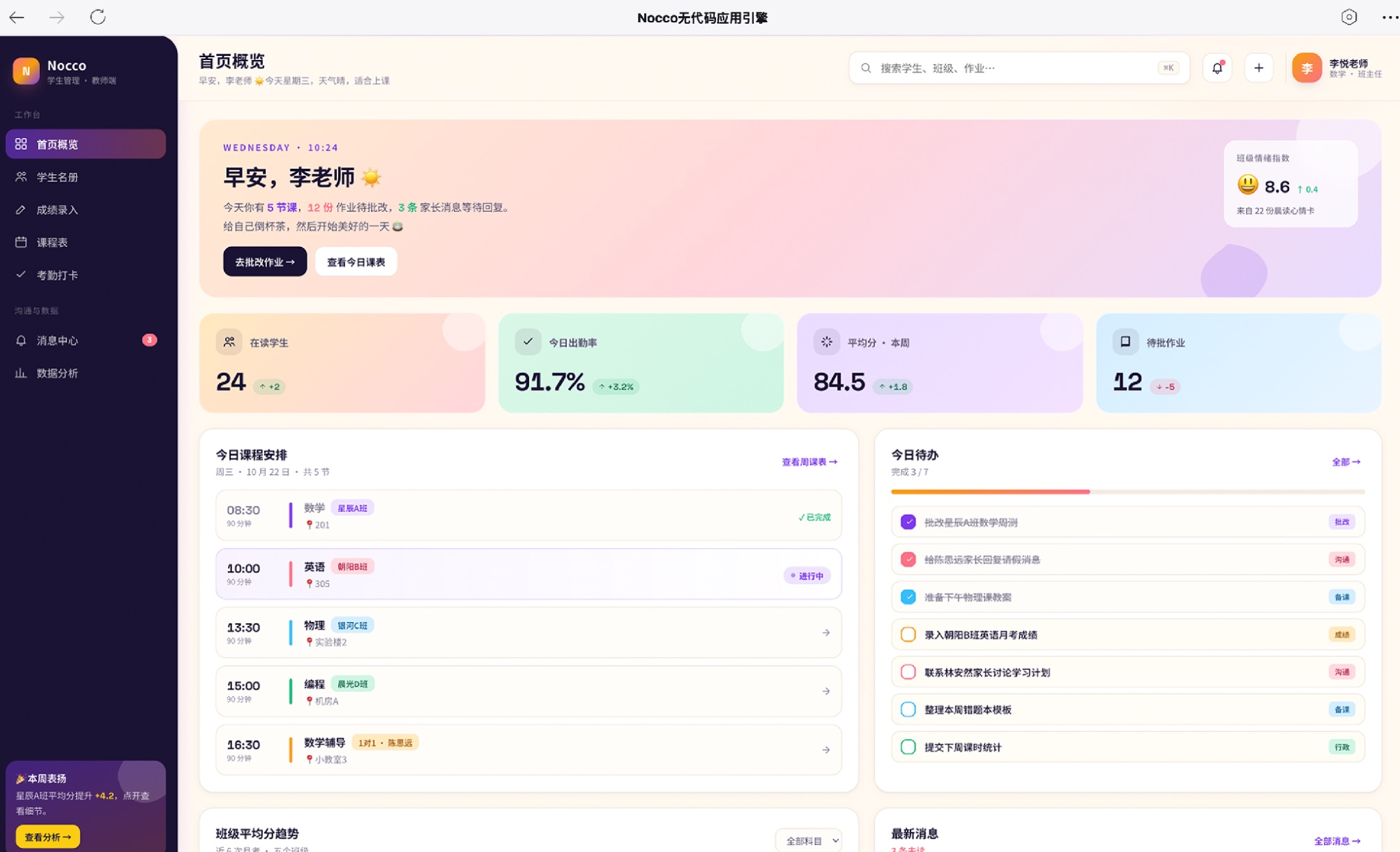Click the plus add button in header
This screenshot has height=852, width=1400.
pos(1258,68)
